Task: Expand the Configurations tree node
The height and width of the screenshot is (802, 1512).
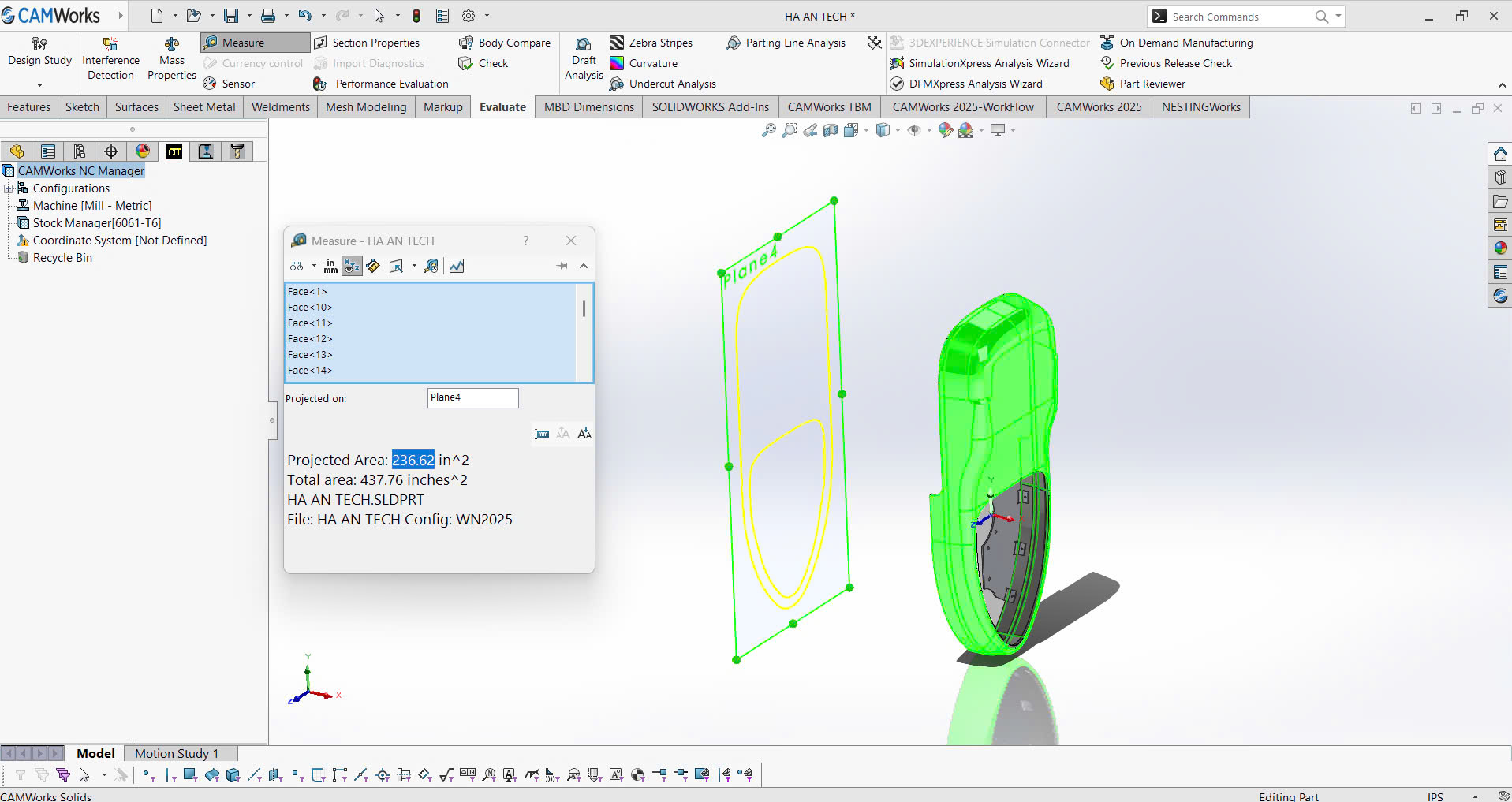Action: [x=9, y=188]
